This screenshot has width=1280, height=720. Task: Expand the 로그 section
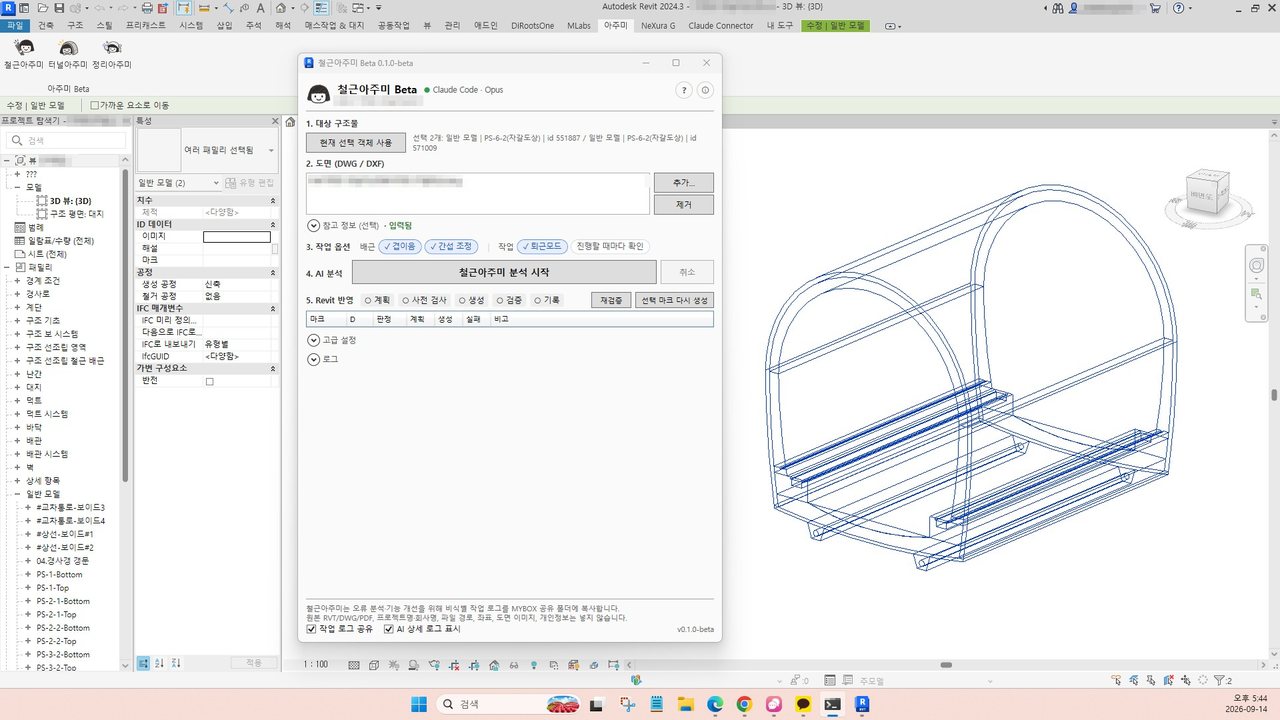point(314,359)
